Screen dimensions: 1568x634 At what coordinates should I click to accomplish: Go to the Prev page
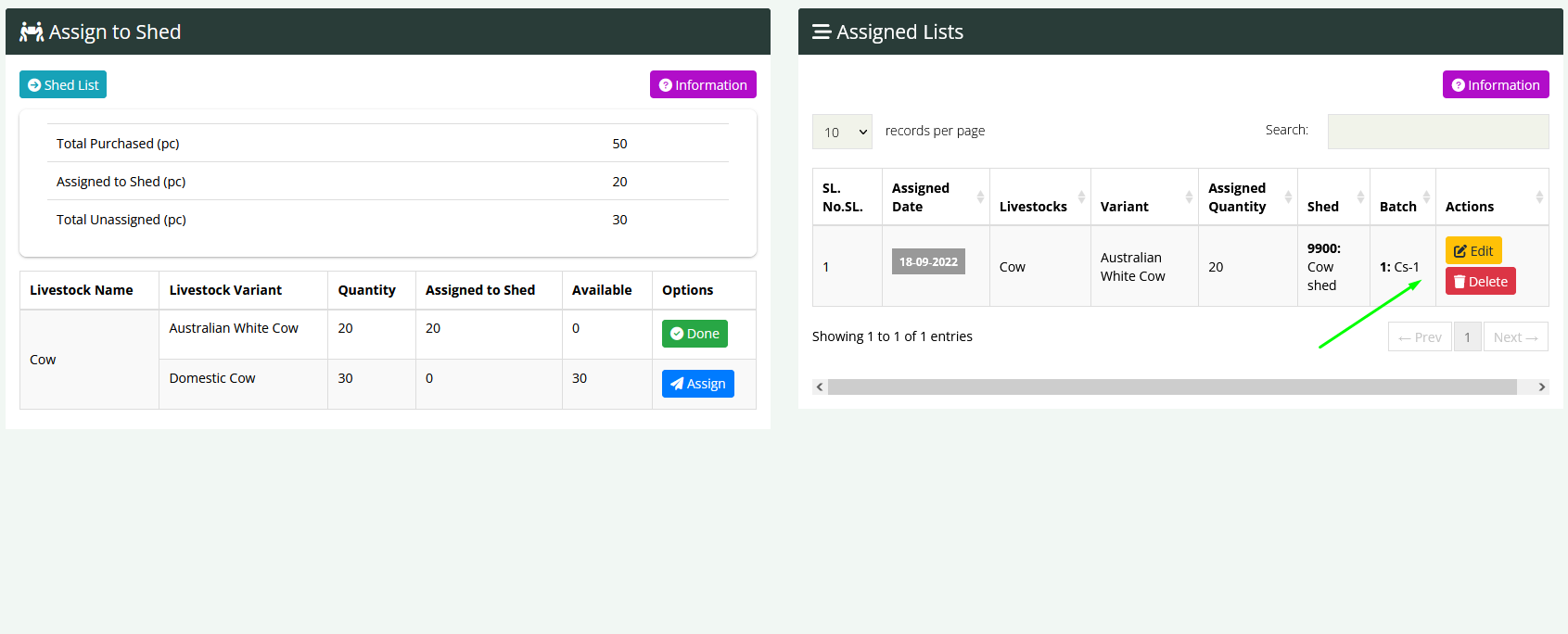[x=1420, y=337]
